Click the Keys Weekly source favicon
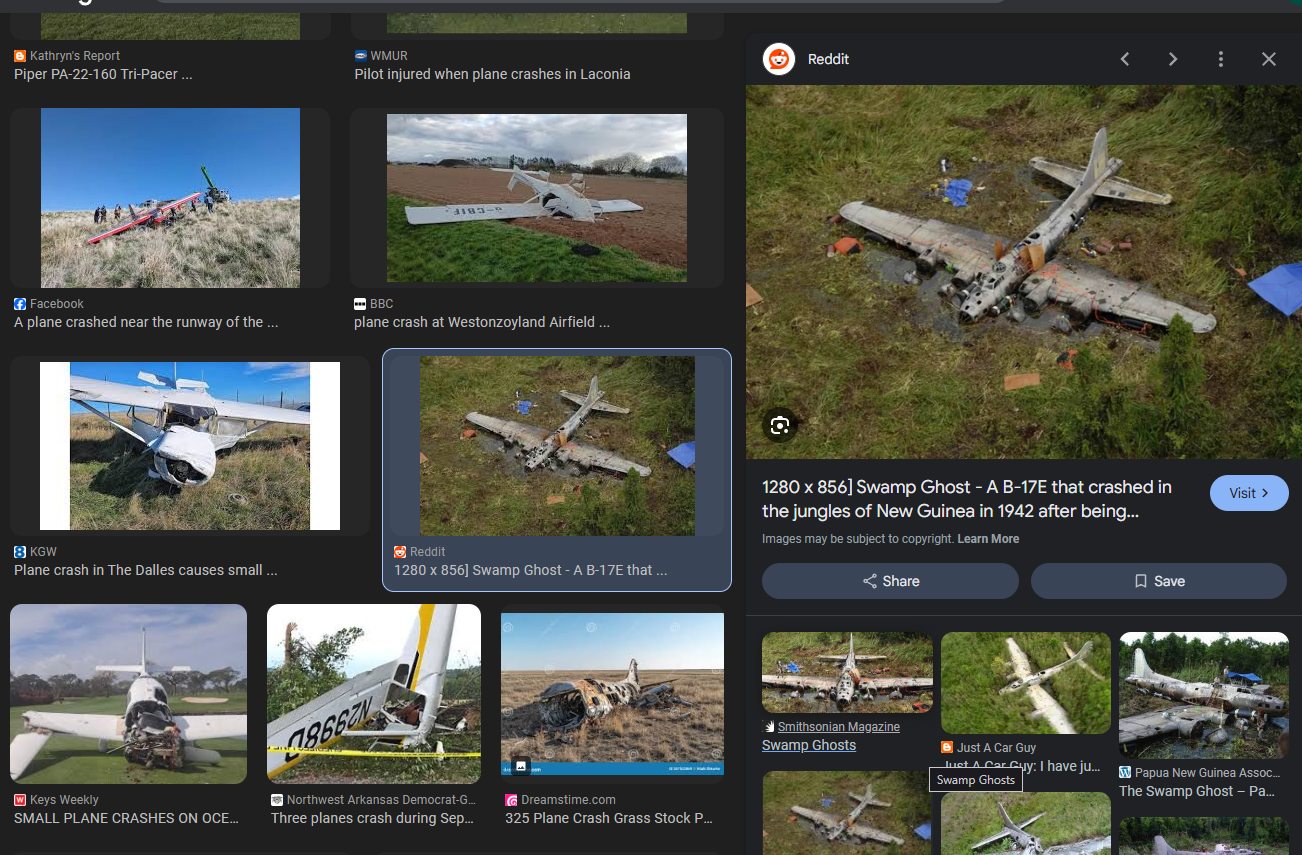 (x=20, y=800)
